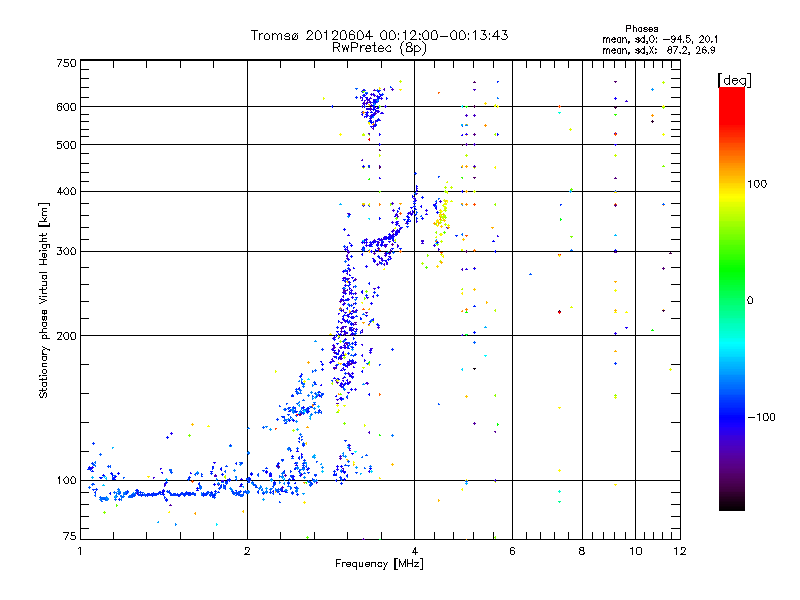The image size is (800, 600).
Task: Click the 'mean, sd,X: 87.2, 26.9' line
Action: 659,50
